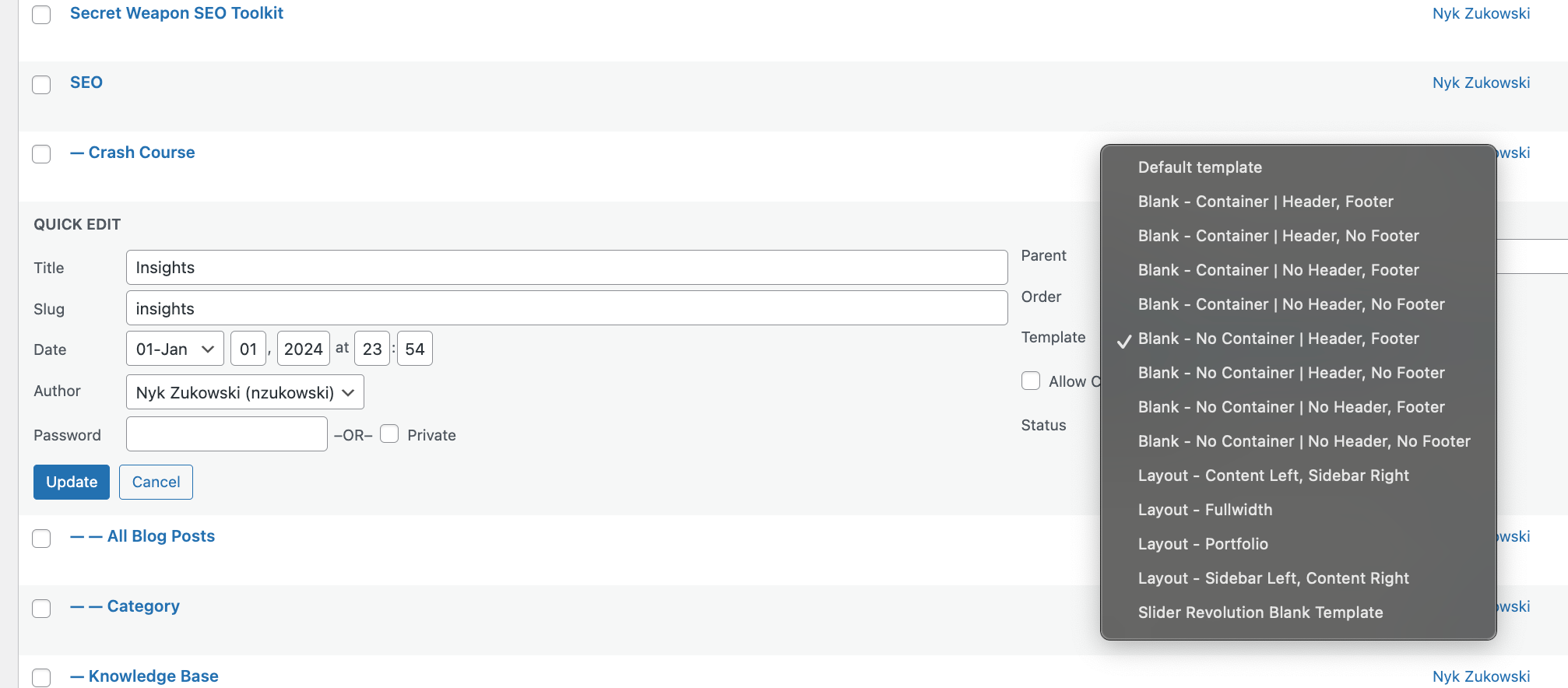Click the day field showing 01
The height and width of the screenshot is (688, 1568).
click(x=248, y=349)
